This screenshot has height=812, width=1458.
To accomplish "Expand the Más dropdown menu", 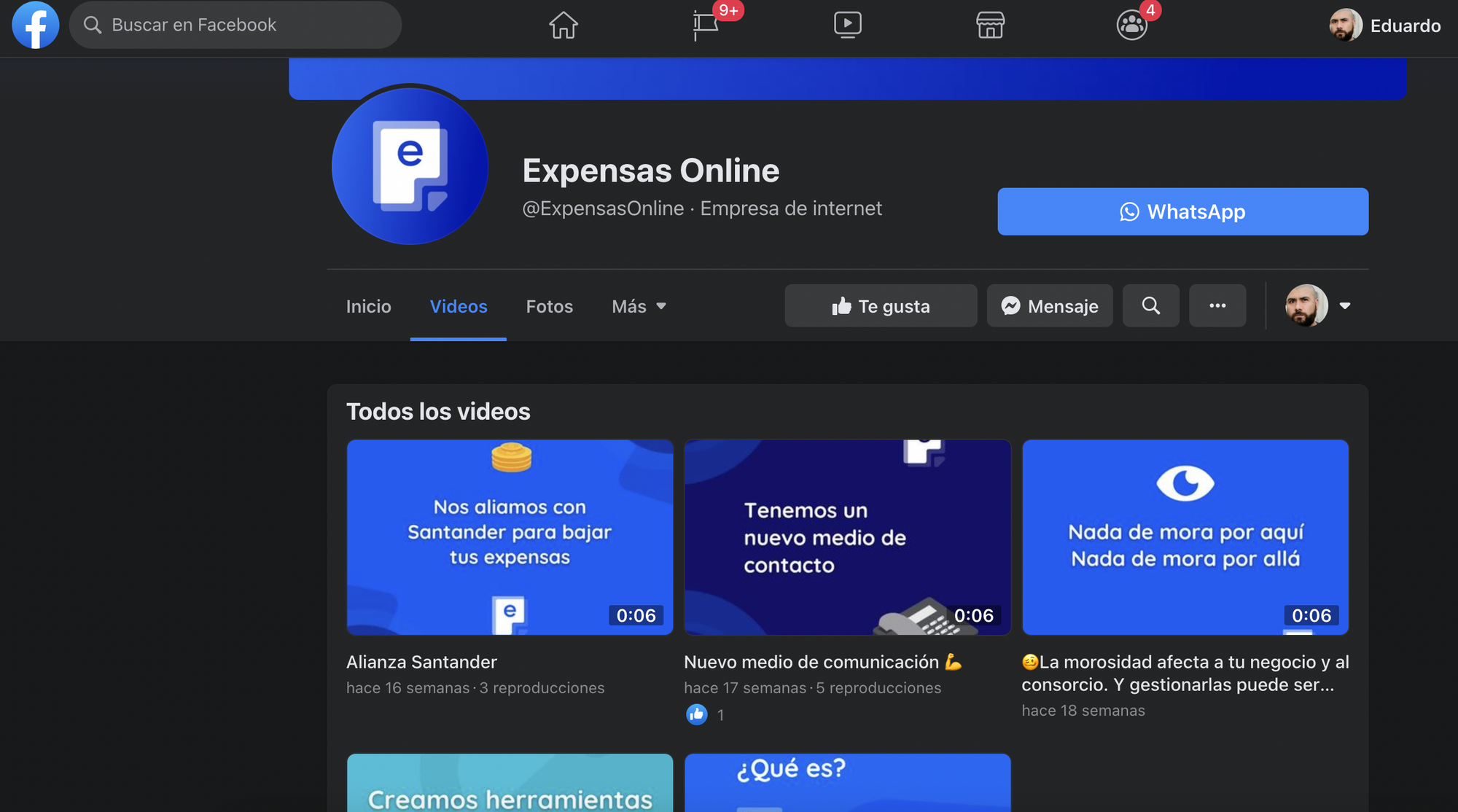I will click(x=639, y=306).
